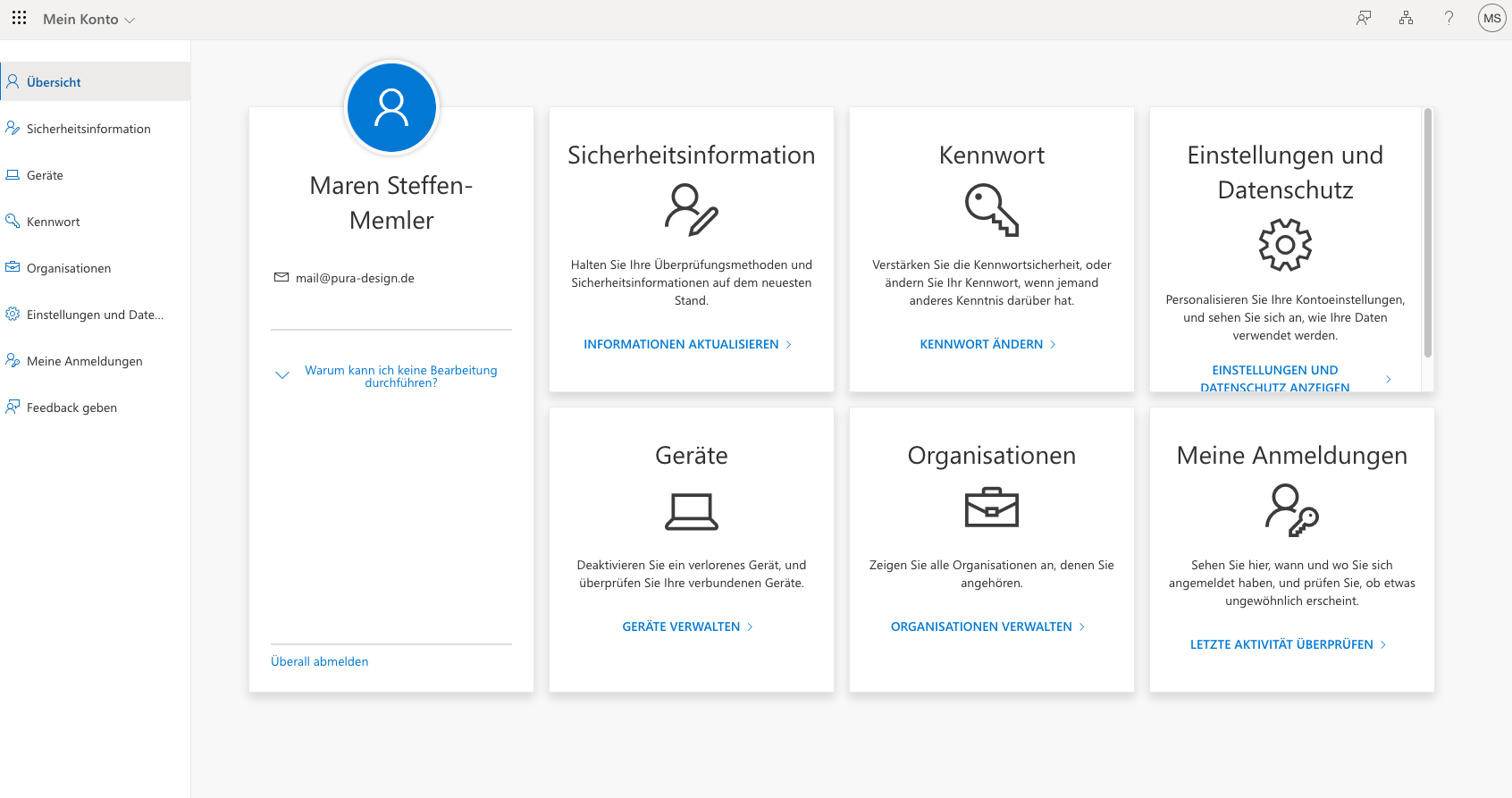This screenshot has width=1512, height=798.
Task: Open Meine Anmeldungen in the sidebar
Action: point(96,361)
